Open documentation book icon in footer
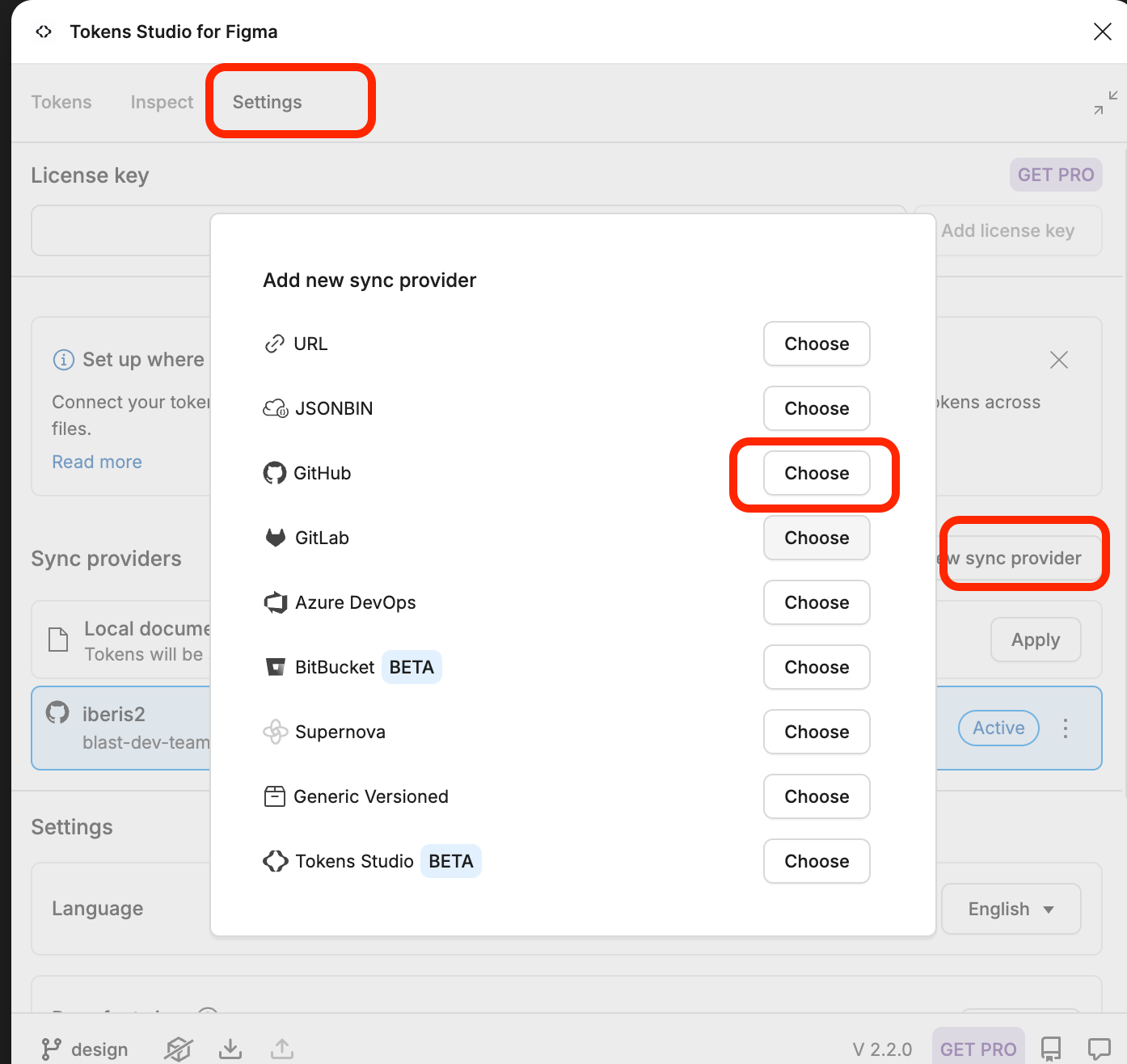 coord(1051,1049)
